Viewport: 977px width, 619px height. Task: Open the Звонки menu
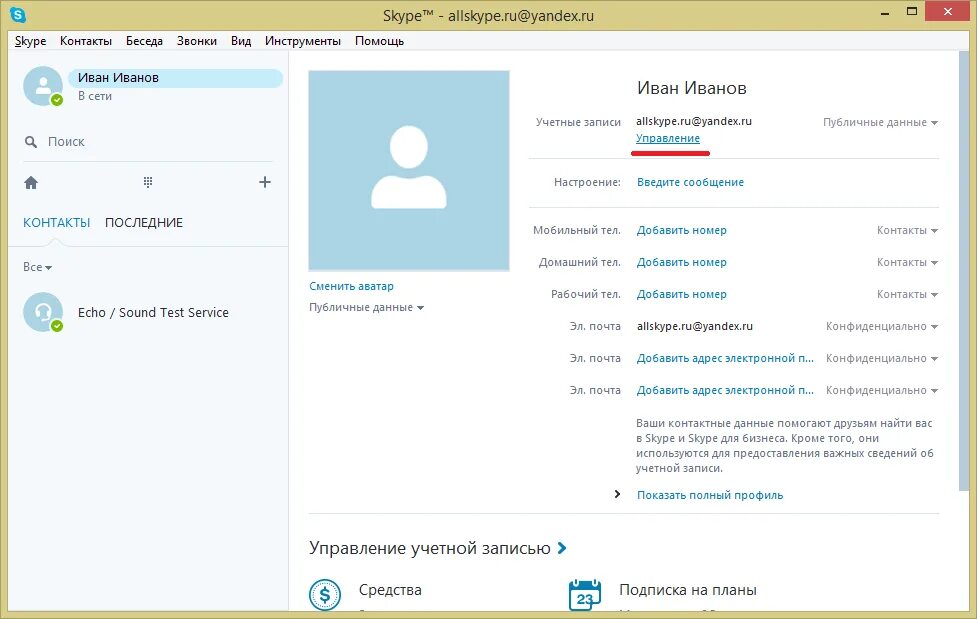tap(197, 41)
